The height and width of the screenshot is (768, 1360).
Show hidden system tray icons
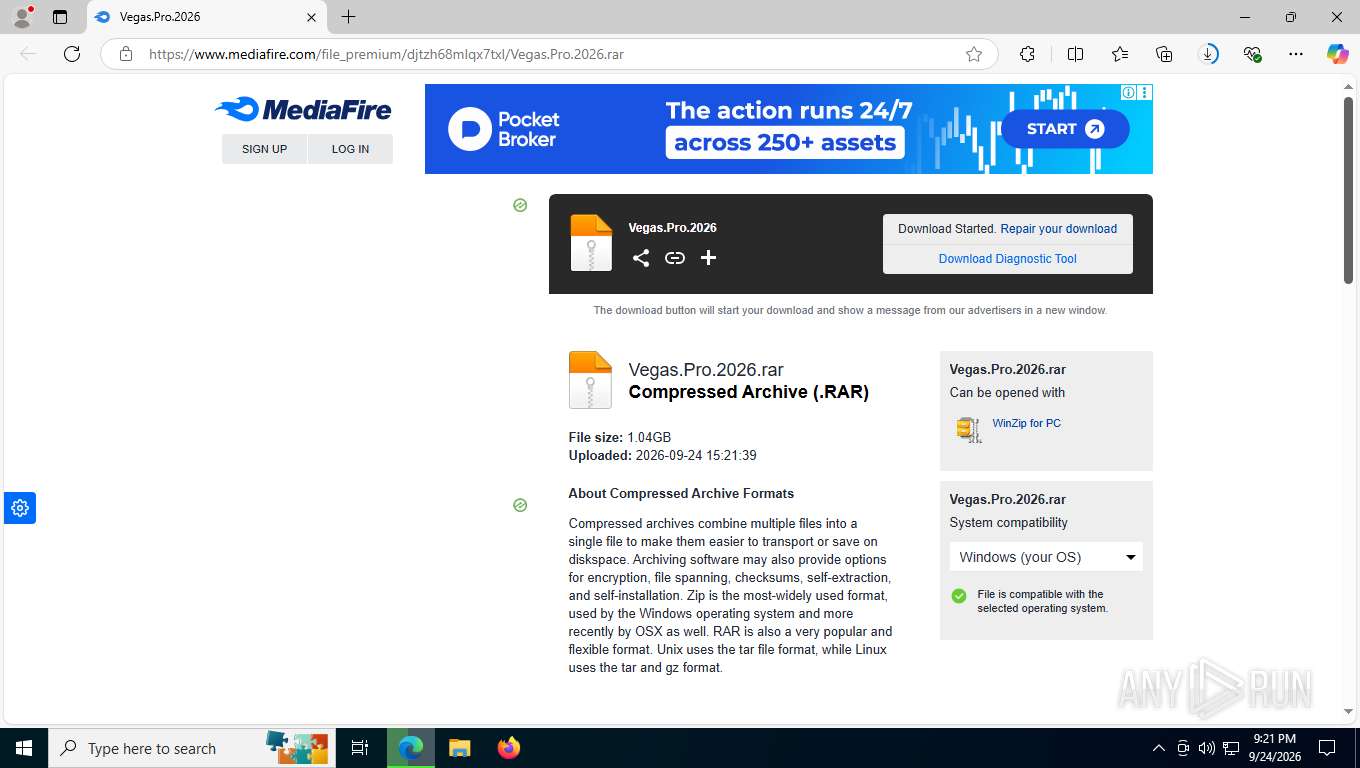[x=1159, y=748]
